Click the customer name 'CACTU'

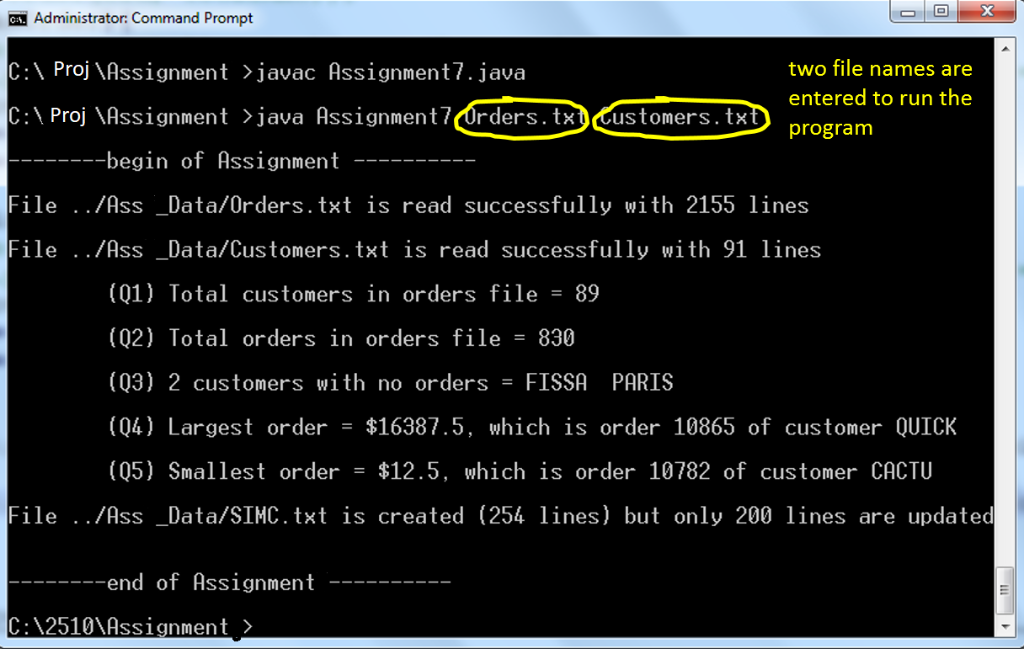point(901,471)
